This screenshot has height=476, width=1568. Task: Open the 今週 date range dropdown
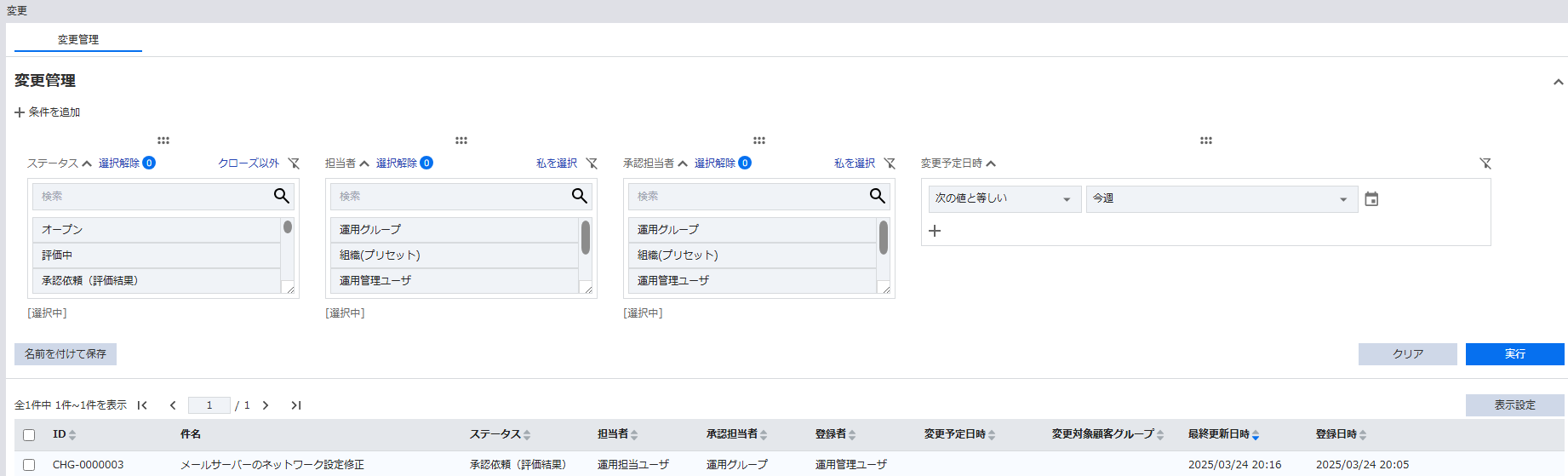[x=1221, y=199]
